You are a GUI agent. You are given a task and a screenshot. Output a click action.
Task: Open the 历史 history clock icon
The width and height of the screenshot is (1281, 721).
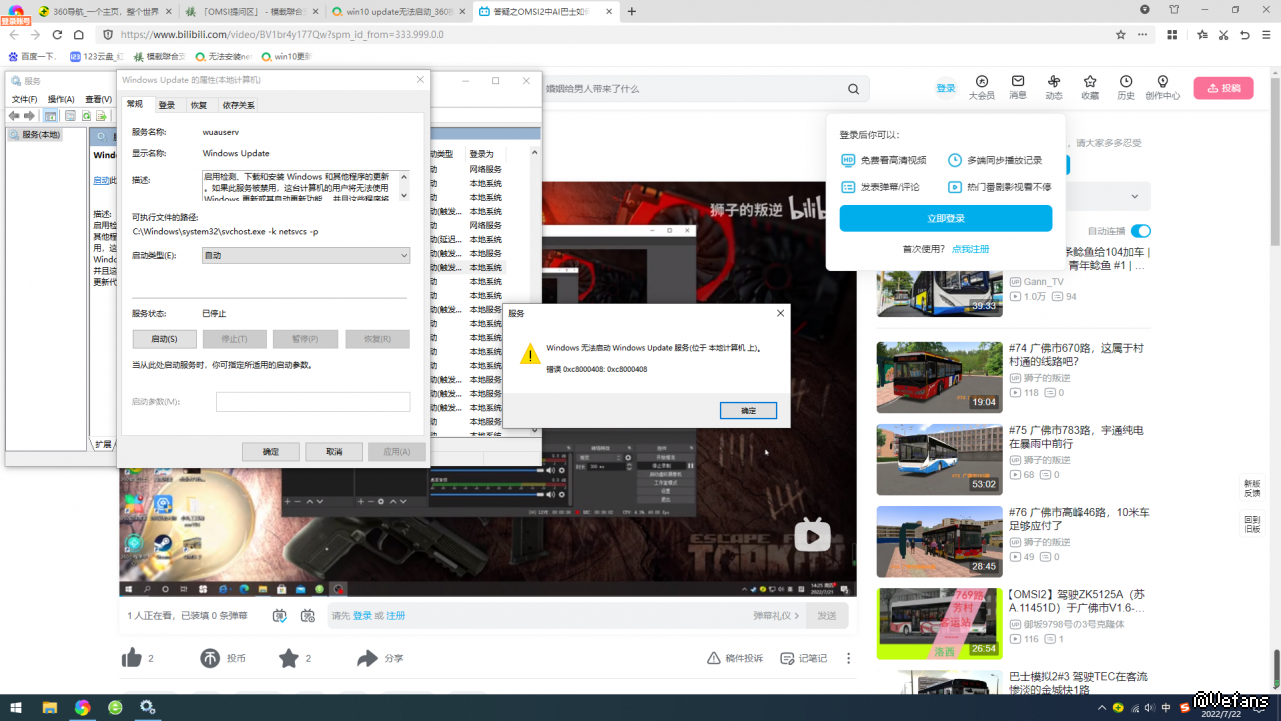pos(1126,82)
